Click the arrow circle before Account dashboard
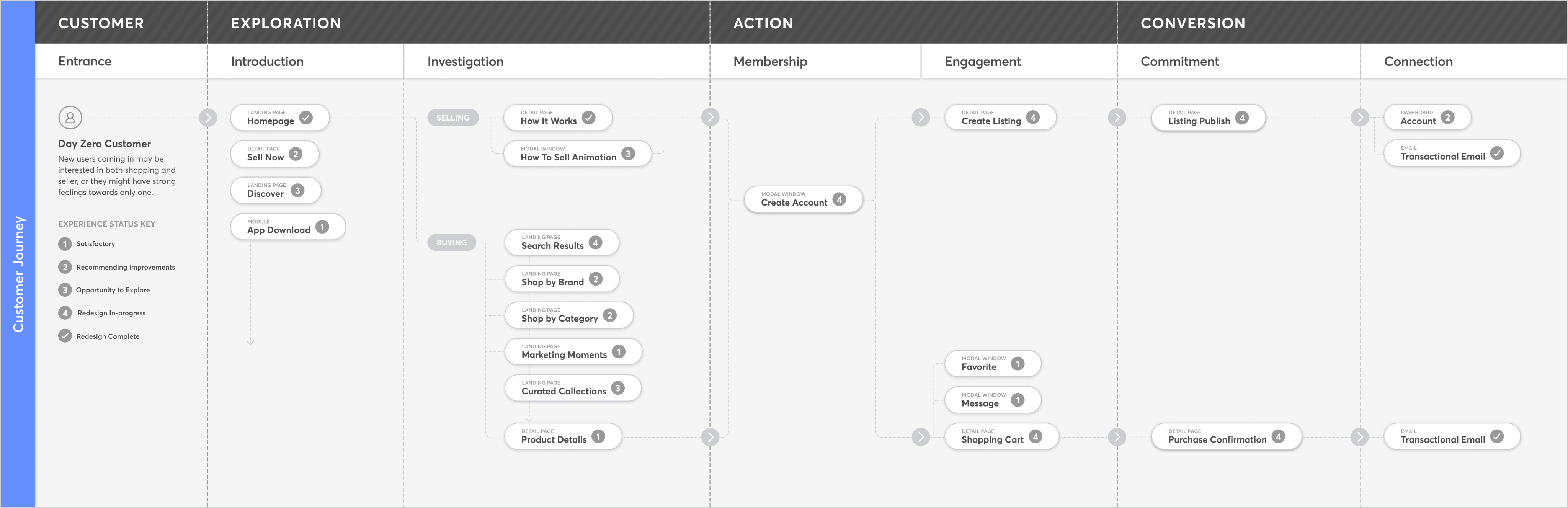1568x508 pixels. tap(1360, 118)
